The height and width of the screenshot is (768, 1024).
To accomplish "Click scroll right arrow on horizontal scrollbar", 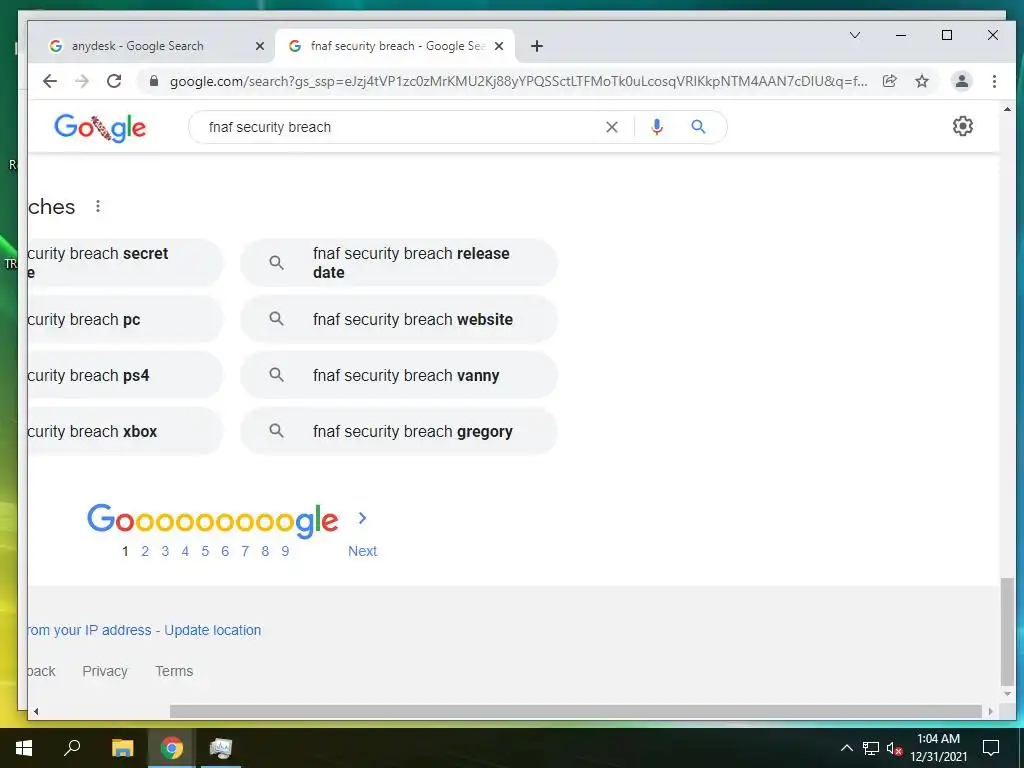I will [x=991, y=711].
